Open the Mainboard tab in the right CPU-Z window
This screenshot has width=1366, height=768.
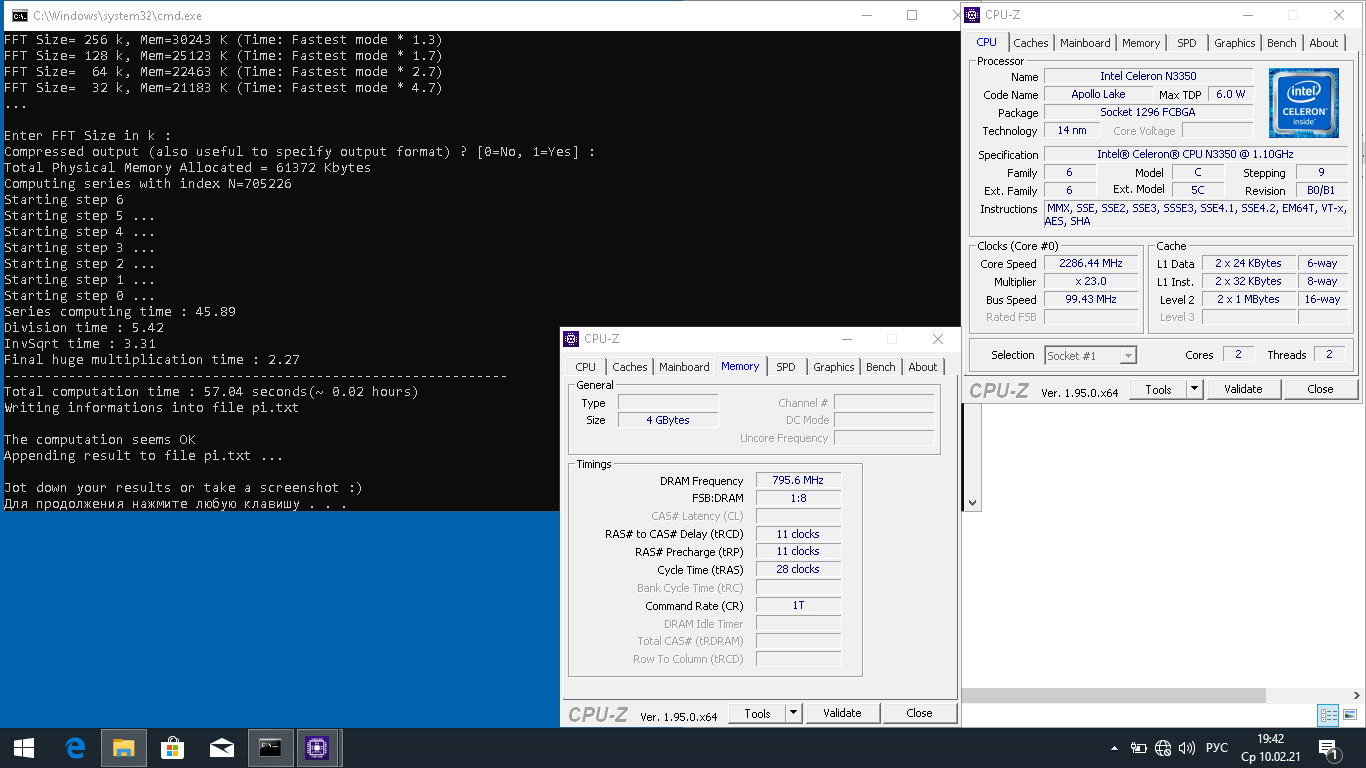coord(1085,43)
